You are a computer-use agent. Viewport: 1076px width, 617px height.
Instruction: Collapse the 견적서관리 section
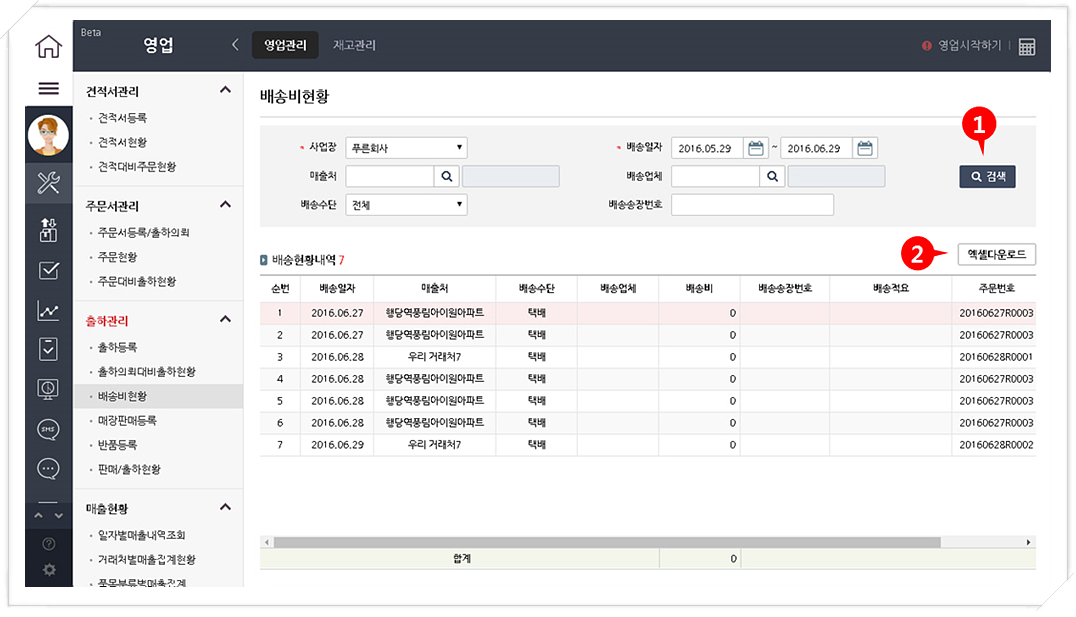pos(225,90)
